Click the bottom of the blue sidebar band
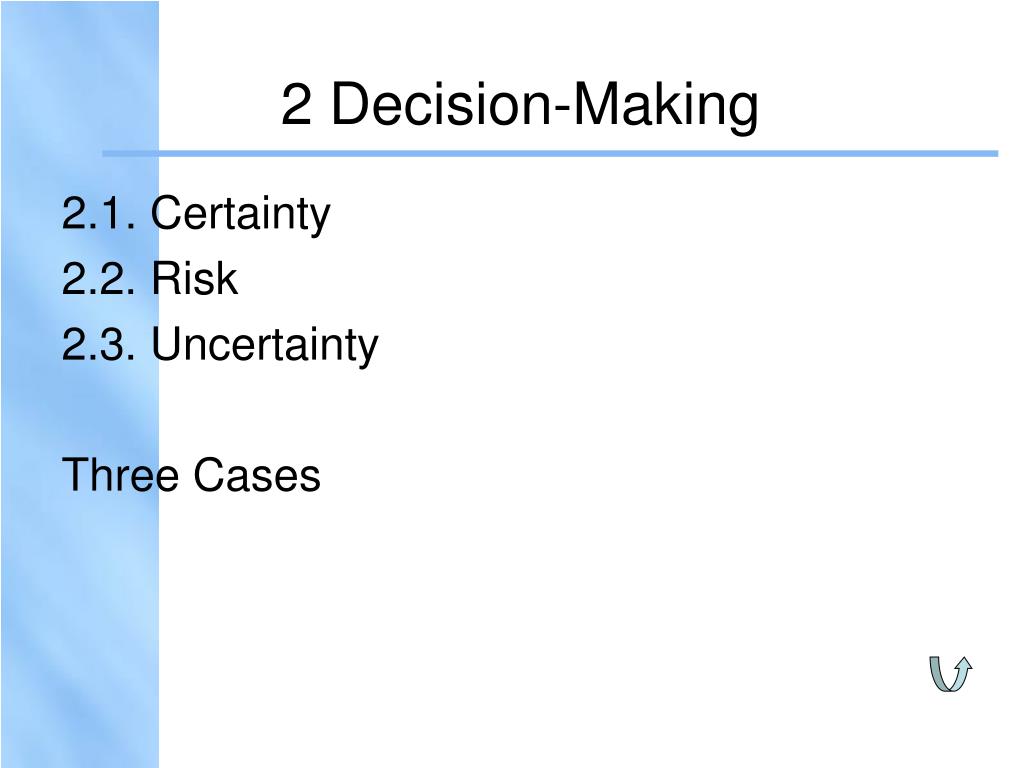1024x768 pixels. pyautogui.click(x=80, y=758)
